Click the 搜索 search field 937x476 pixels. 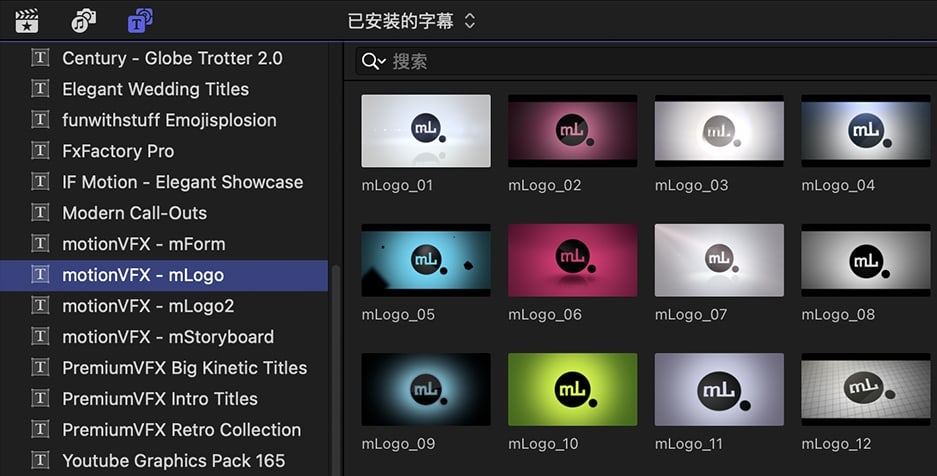pyautogui.click(x=646, y=61)
